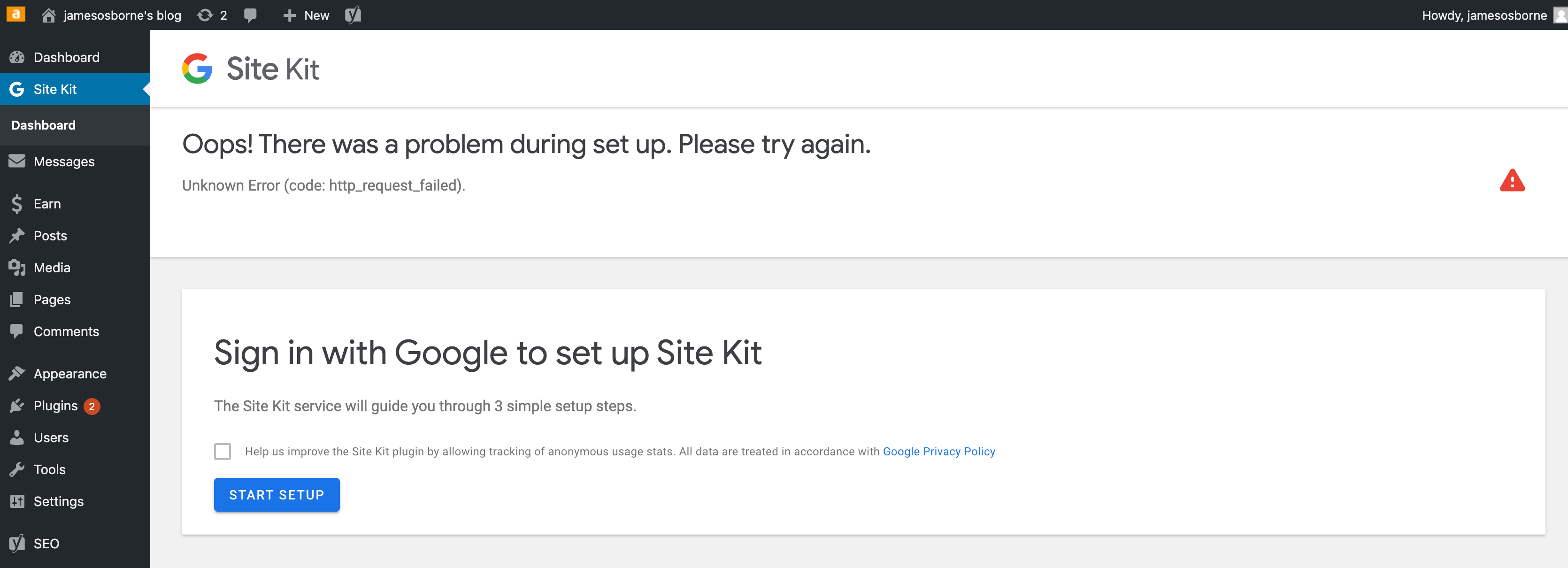
Task: Enable anonymous usage stats tracking checkbox
Action: 223,451
